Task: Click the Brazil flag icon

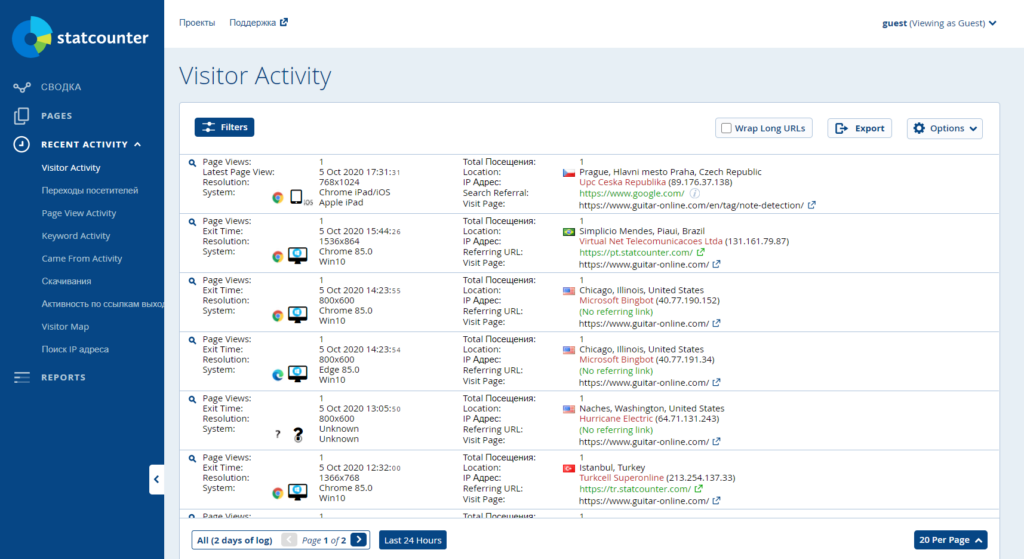Action: (x=569, y=232)
